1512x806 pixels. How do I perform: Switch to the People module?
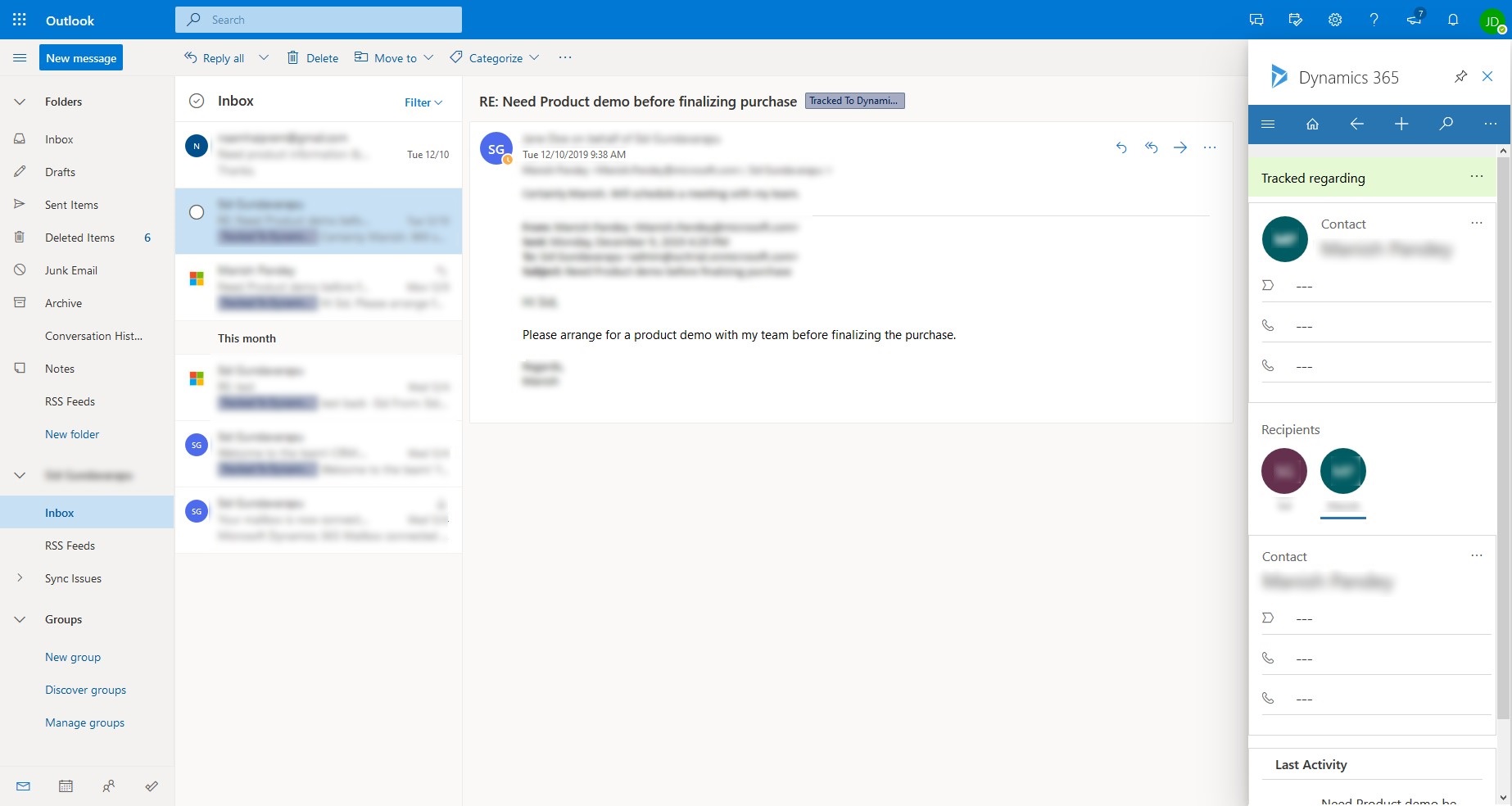pos(109,786)
